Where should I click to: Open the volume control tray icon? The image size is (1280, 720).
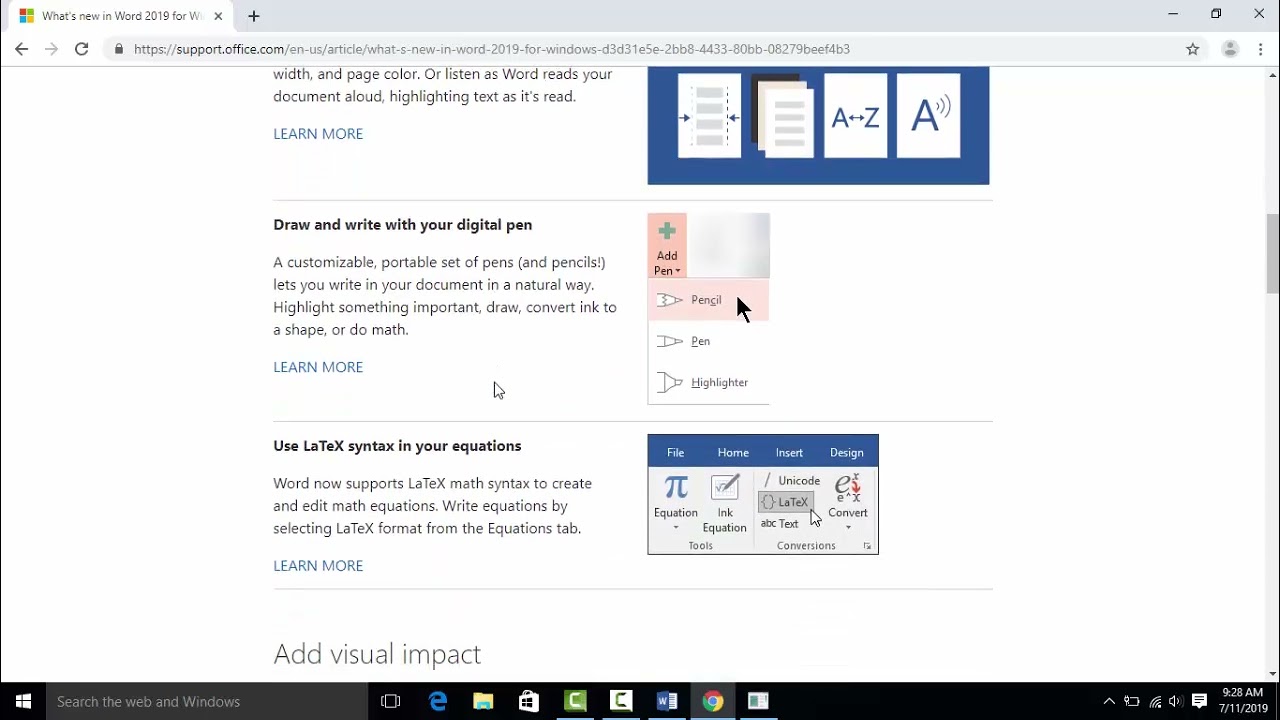[1176, 701]
